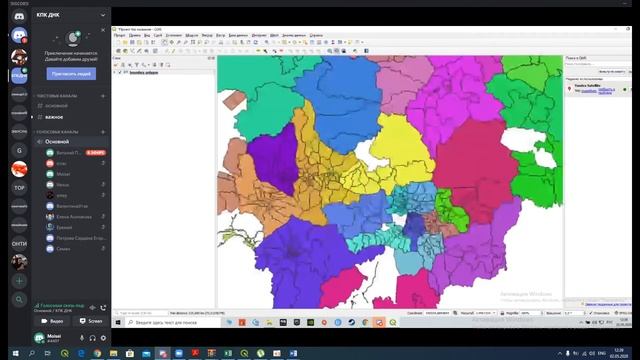Open the G server in the sidebar

click(x=19, y=150)
